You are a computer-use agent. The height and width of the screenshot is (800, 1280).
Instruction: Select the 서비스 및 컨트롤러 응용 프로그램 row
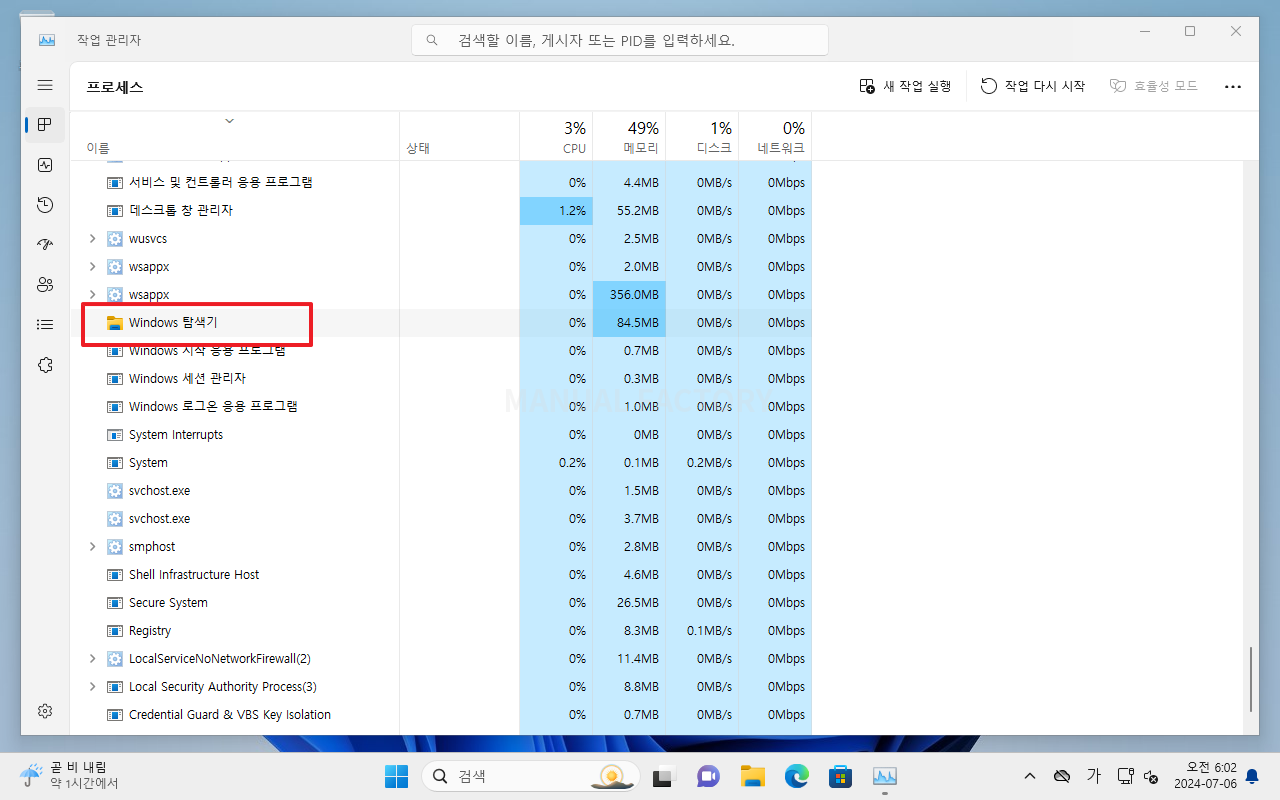click(x=441, y=183)
